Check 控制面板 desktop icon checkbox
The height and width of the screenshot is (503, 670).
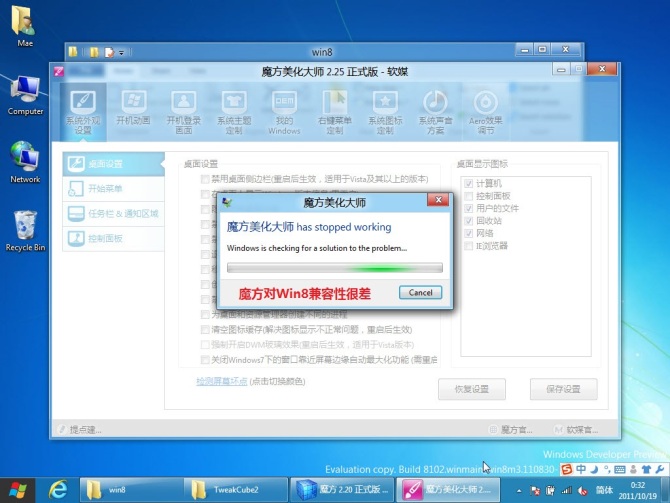(468, 196)
